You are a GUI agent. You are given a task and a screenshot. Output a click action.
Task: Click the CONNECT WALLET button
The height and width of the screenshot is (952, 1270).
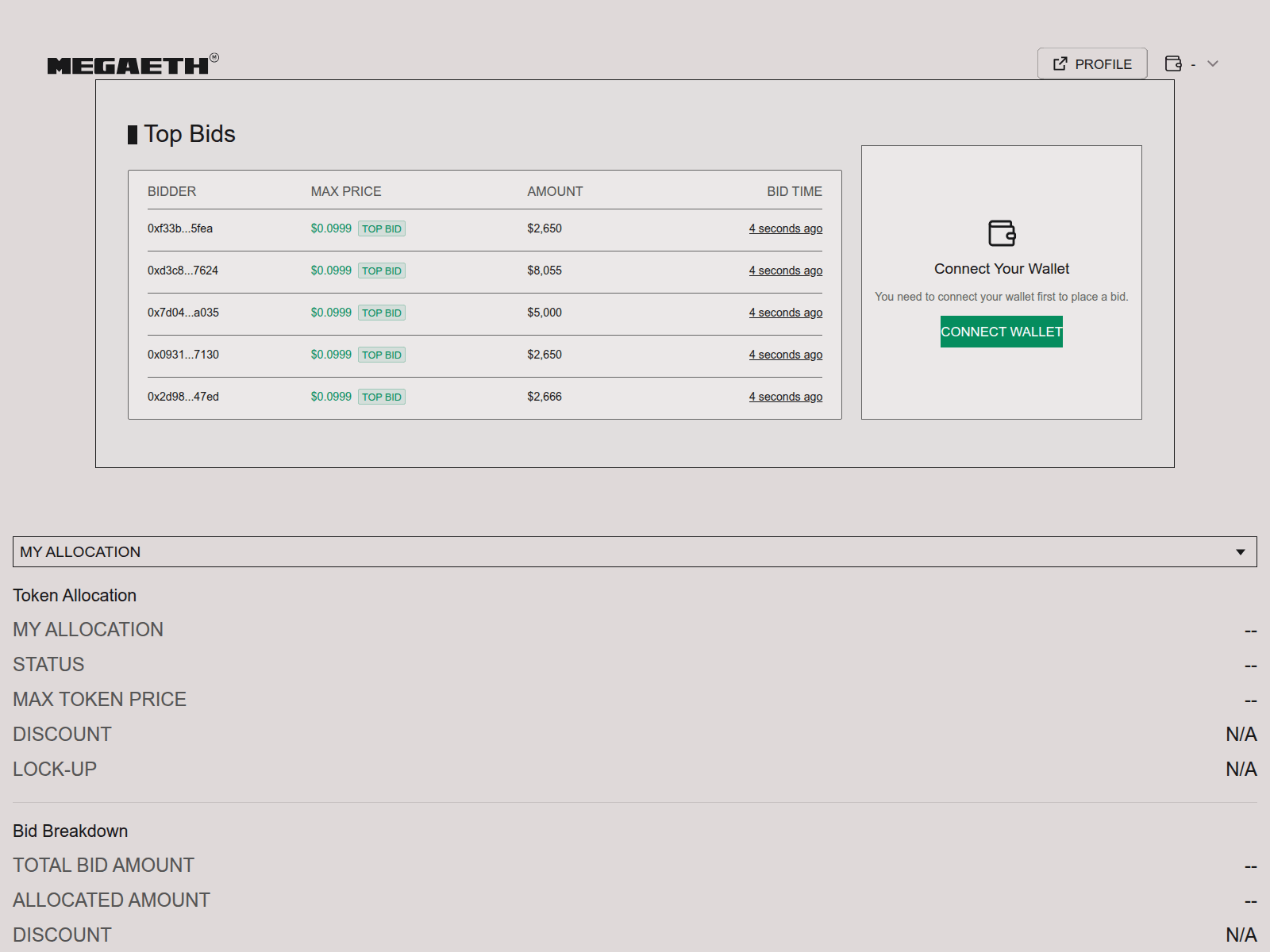[1002, 332]
